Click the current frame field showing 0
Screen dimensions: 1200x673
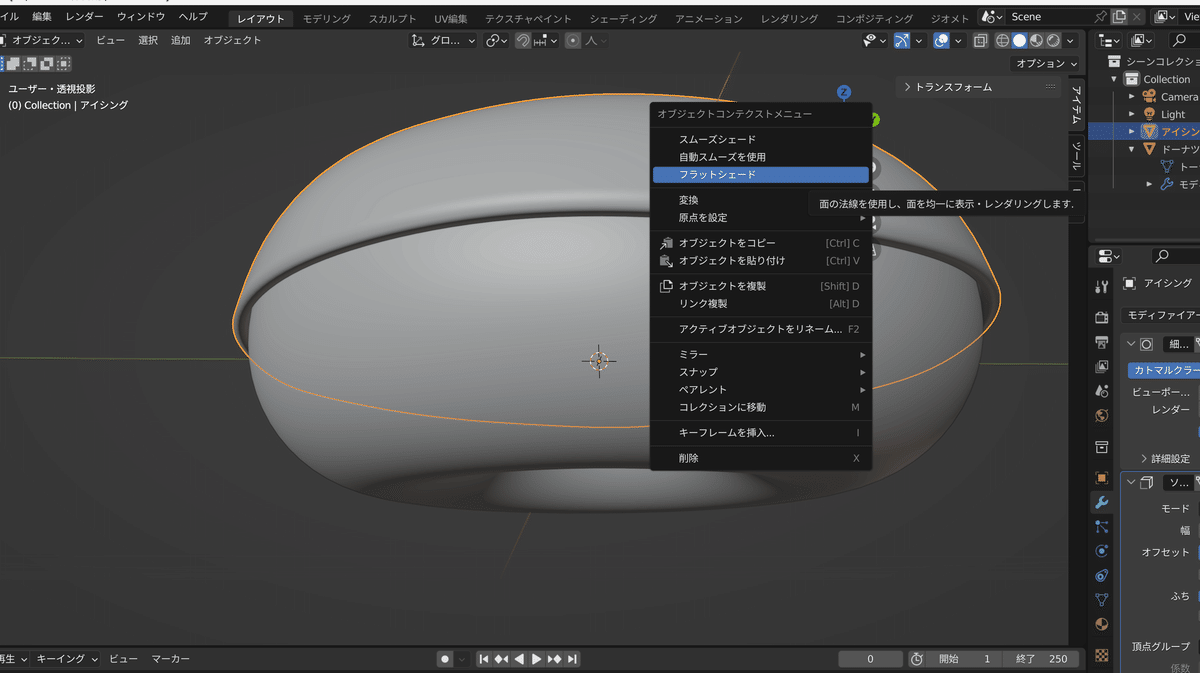point(870,659)
